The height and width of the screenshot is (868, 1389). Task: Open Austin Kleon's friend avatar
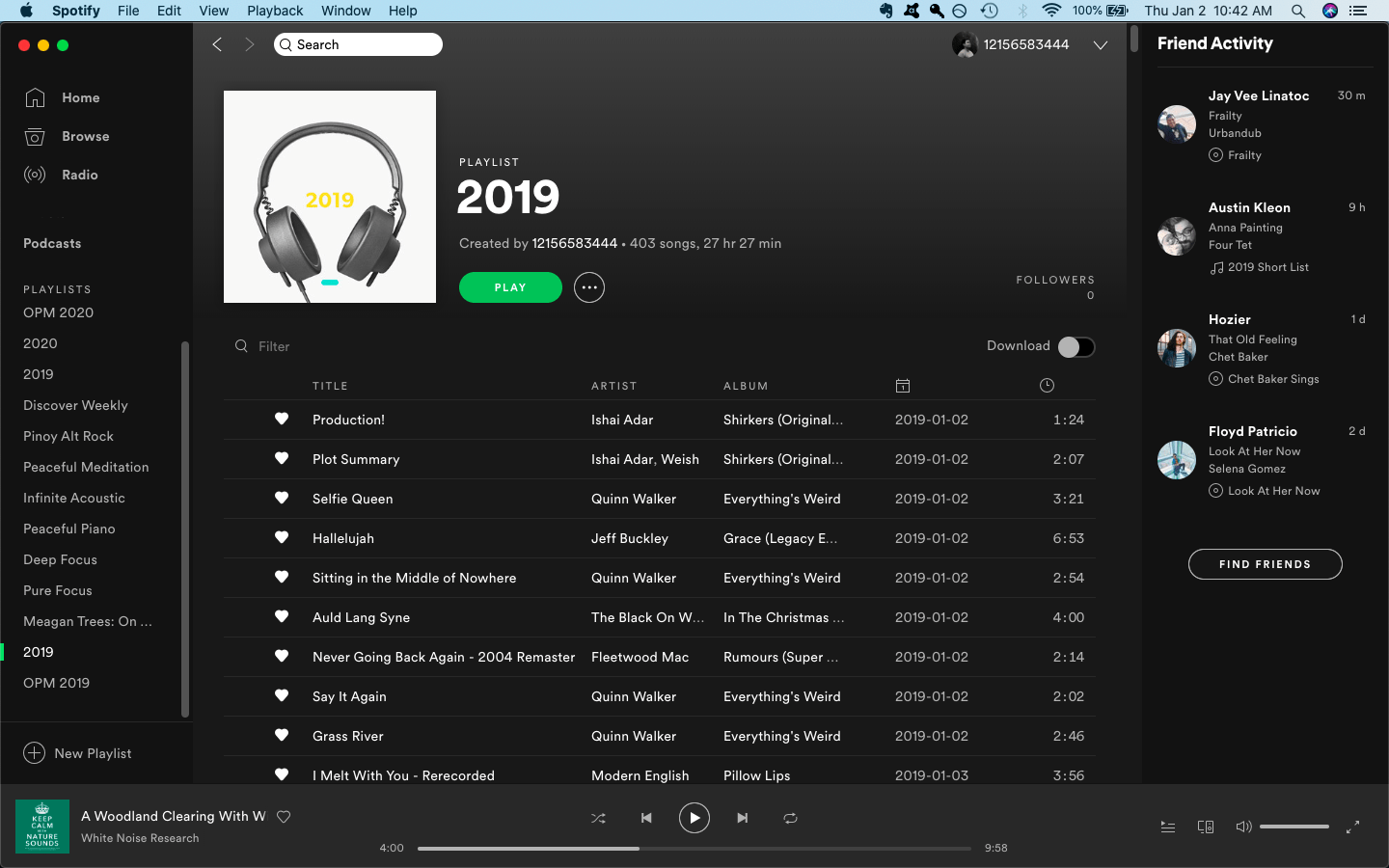[1177, 236]
